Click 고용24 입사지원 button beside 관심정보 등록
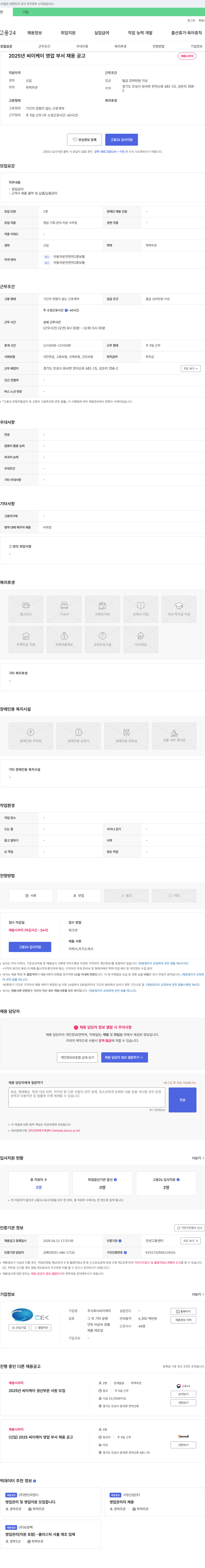Screen dimensions: 205x1568 (122, 139)
